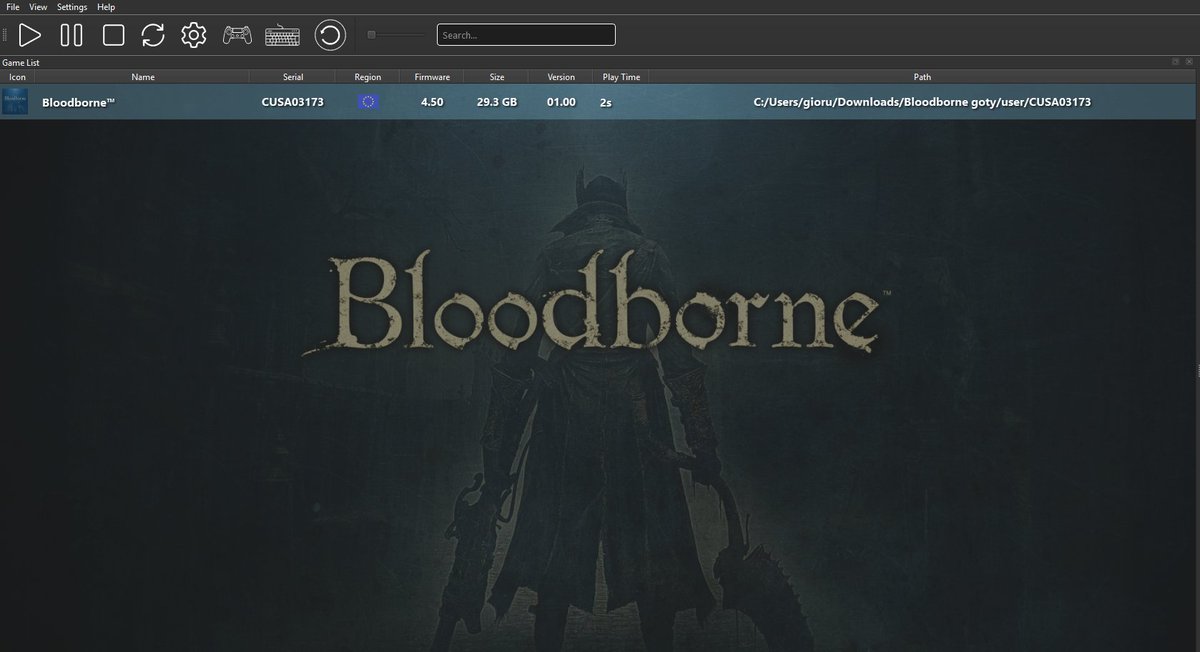1200x652 pixels.
Task: Sort by the Firmware column header
Action: pos(432,77)
